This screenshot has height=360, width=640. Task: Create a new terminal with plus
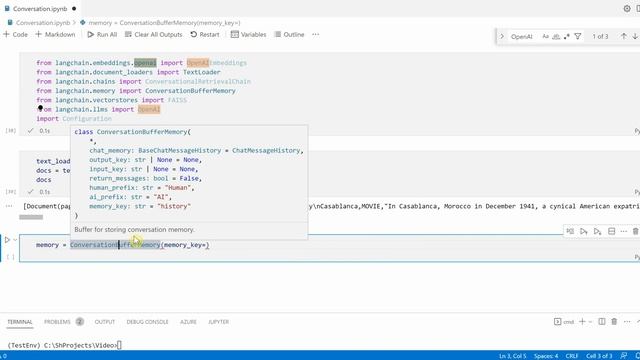point(582,322)
